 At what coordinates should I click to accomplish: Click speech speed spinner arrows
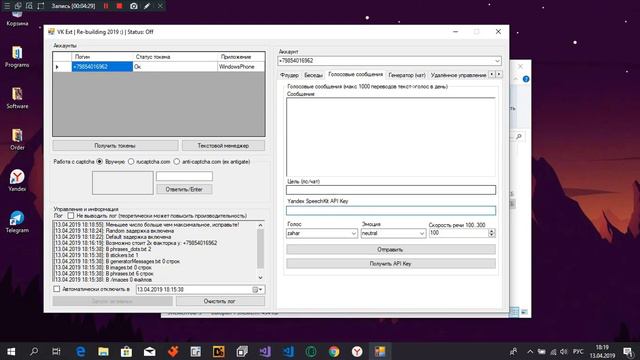pyautogui.click(x=492, y=233)
